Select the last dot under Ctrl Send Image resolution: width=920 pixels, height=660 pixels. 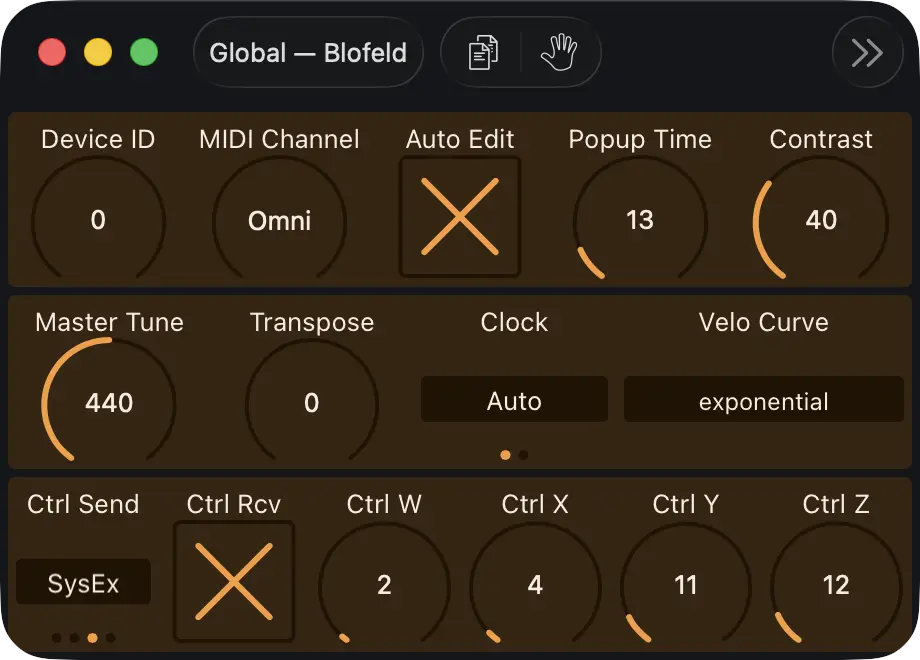[x=111, y=638]
